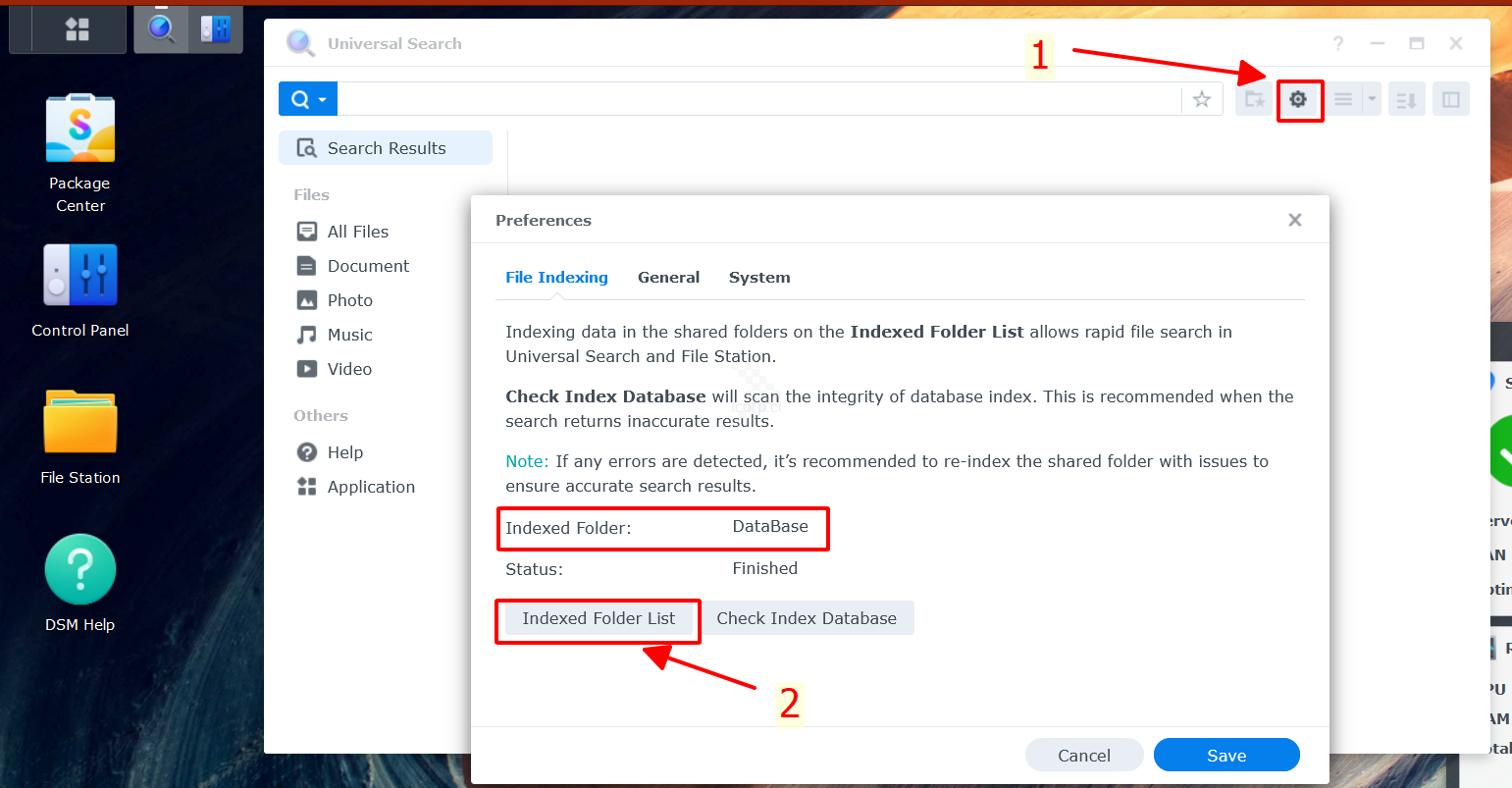This screenshot has height=788, width=1512.
Task: Select the Photo category in the sidebar
Action: pos(348,299)
